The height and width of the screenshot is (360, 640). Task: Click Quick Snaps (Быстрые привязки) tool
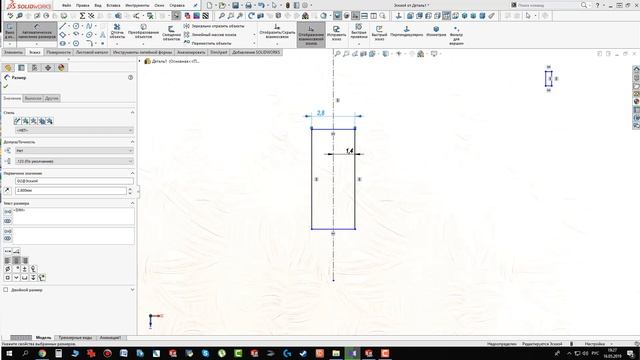[359, 32]
